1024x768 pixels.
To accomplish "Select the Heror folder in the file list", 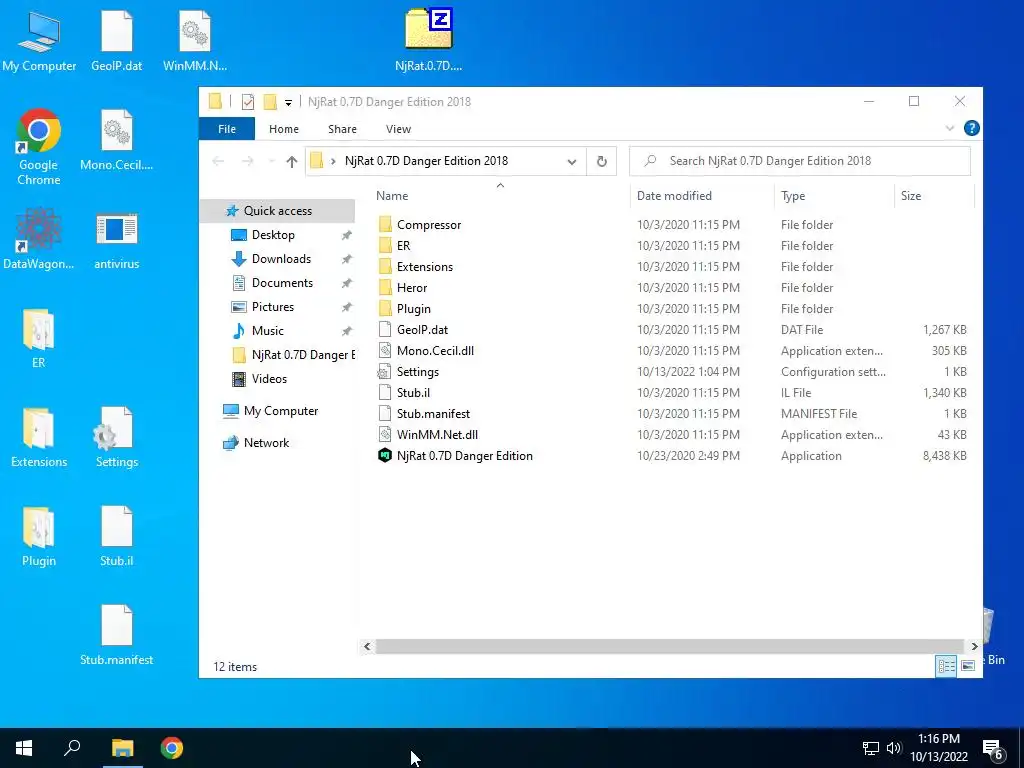I will click(411, 288).
